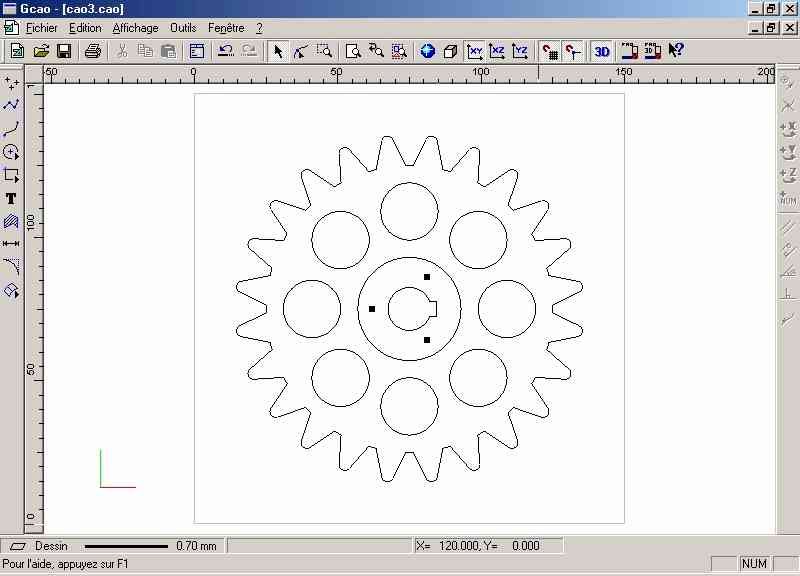
Task: Click the greyed +Y rotate icon
Action: (788, 152)
